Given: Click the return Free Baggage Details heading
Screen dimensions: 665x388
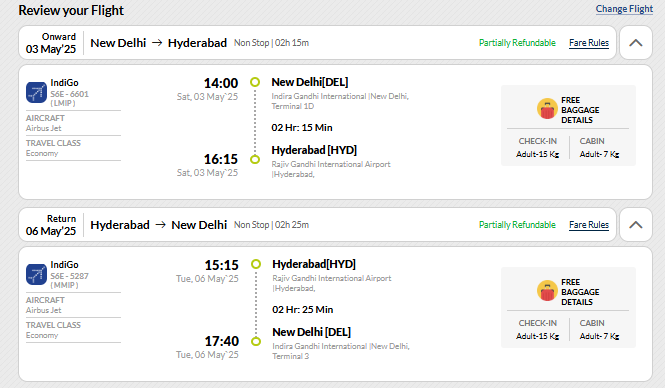Looking at the screenshot, I should 580,292.
